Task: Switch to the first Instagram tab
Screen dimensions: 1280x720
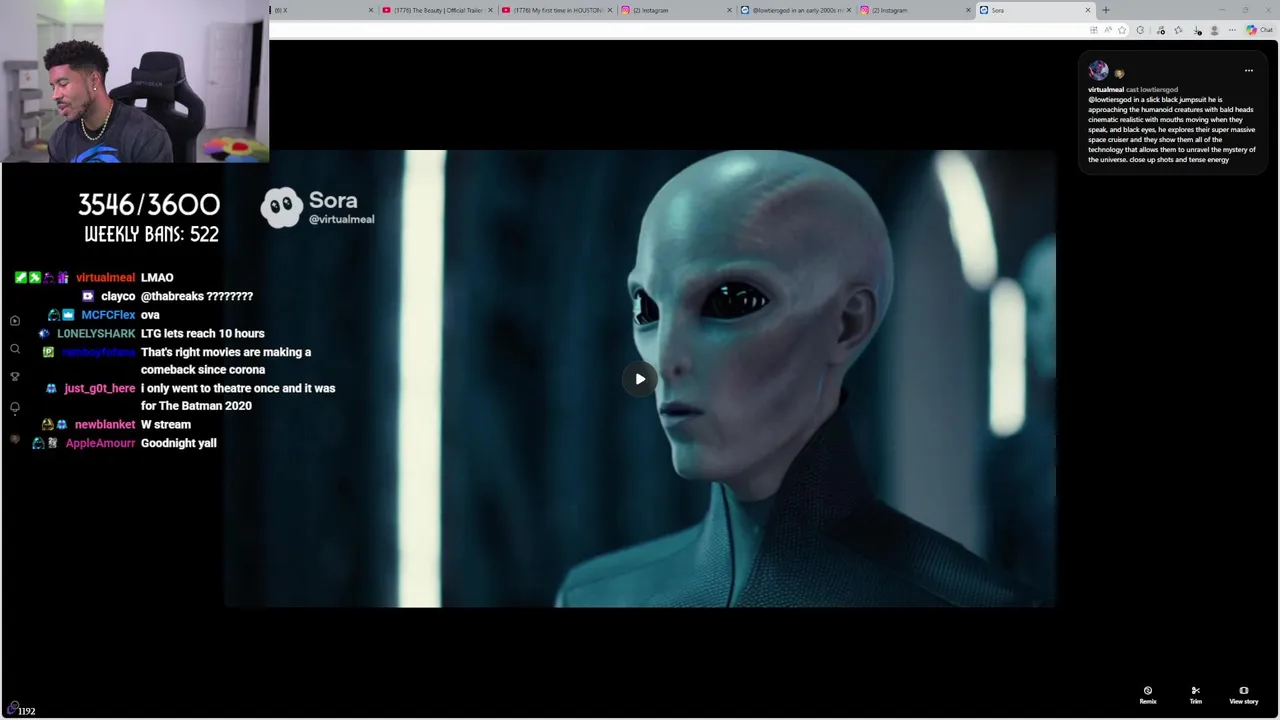Action: coord(677,10)
